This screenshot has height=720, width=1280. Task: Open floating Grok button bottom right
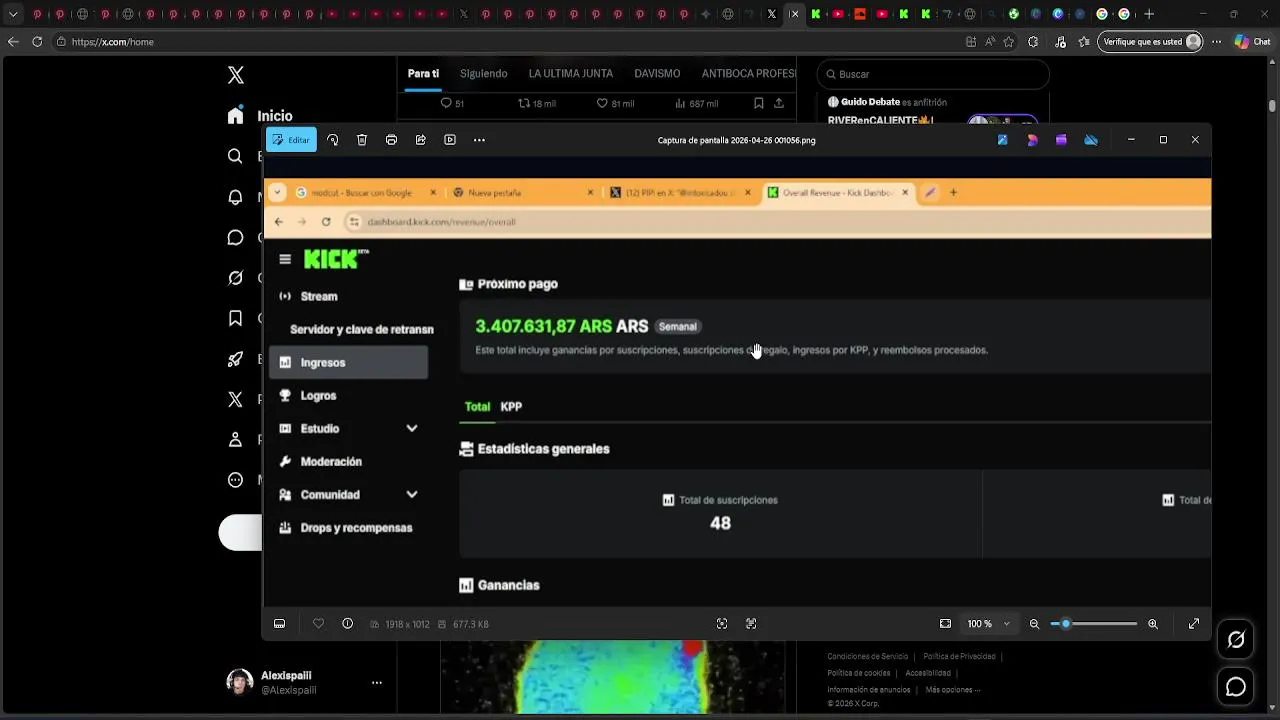click(1236, 640)
